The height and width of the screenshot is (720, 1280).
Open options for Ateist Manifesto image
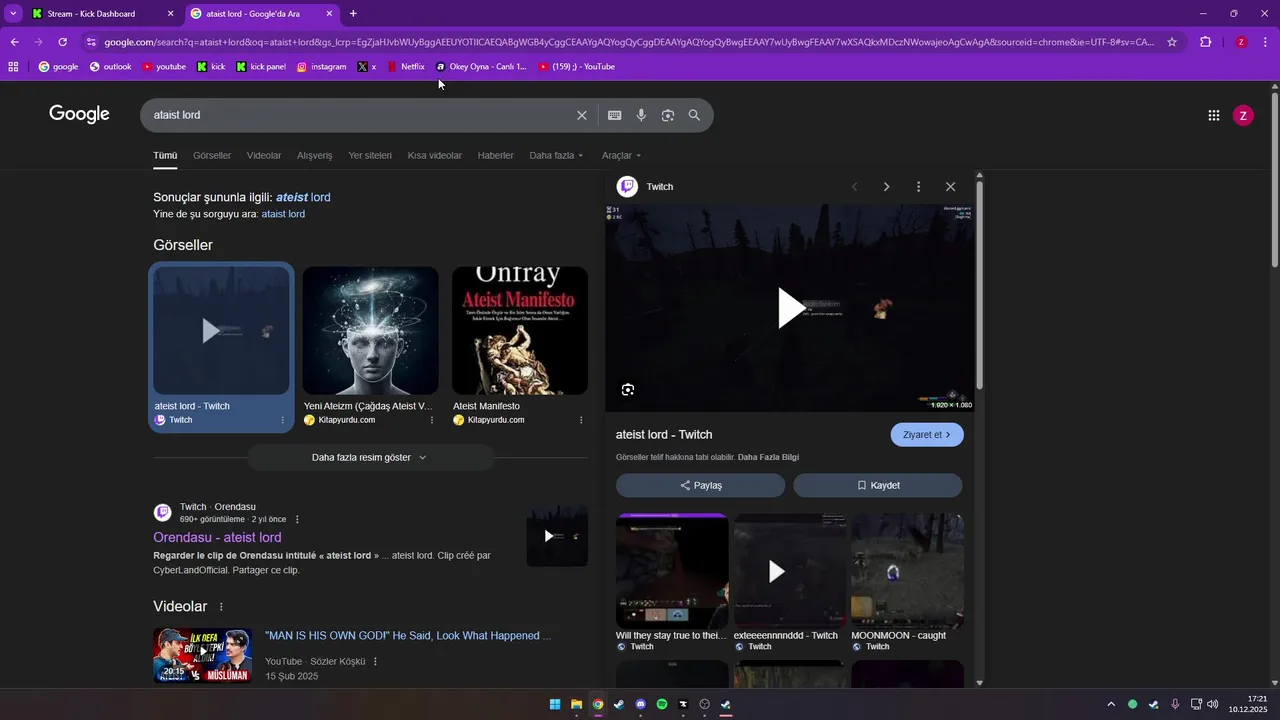click(581, 420)
